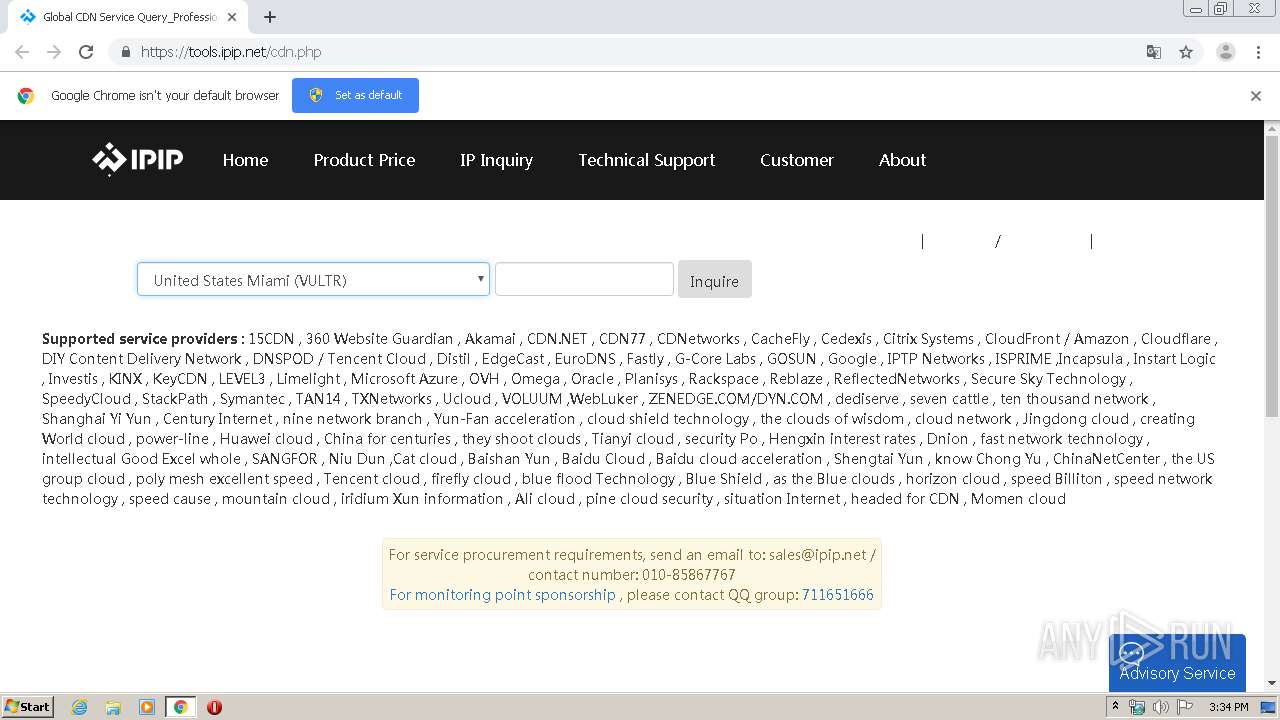Open Chrome profile avatar
Viewport: 1280px width, 720px height.
point(1225,52)
